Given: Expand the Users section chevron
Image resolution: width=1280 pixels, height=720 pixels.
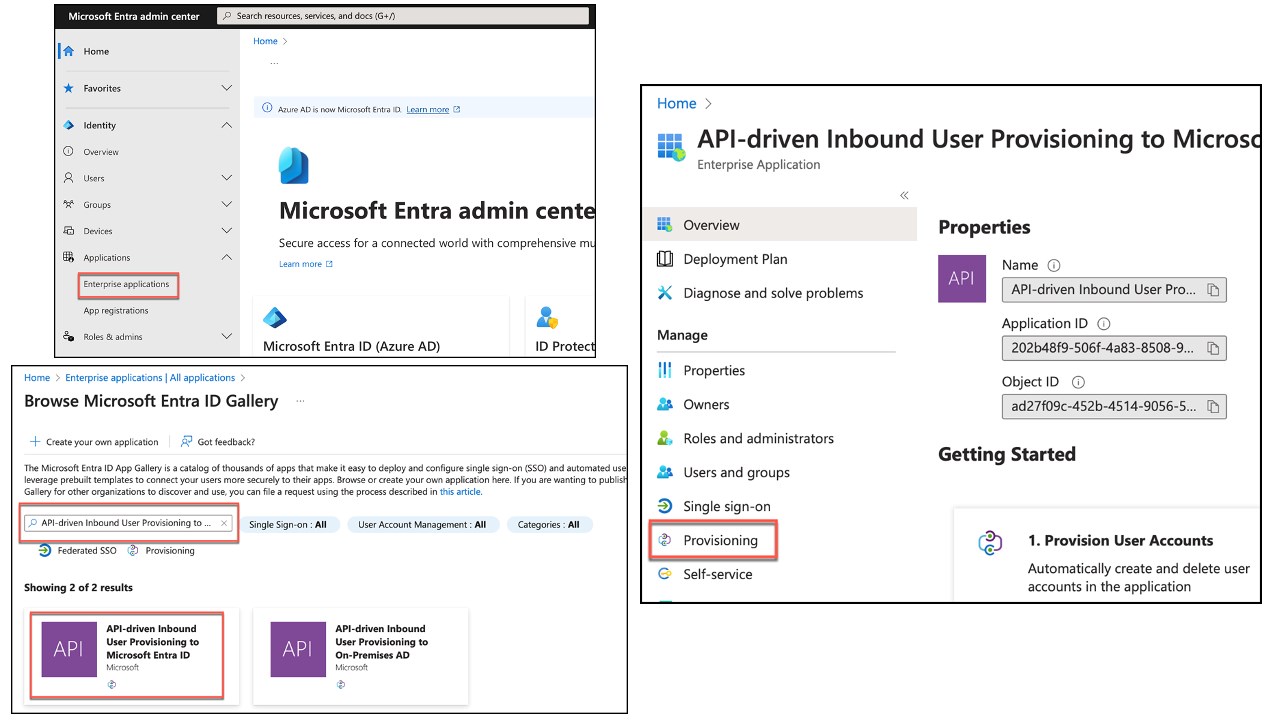Looking at the screenshot, I should (x=226, y=178).
